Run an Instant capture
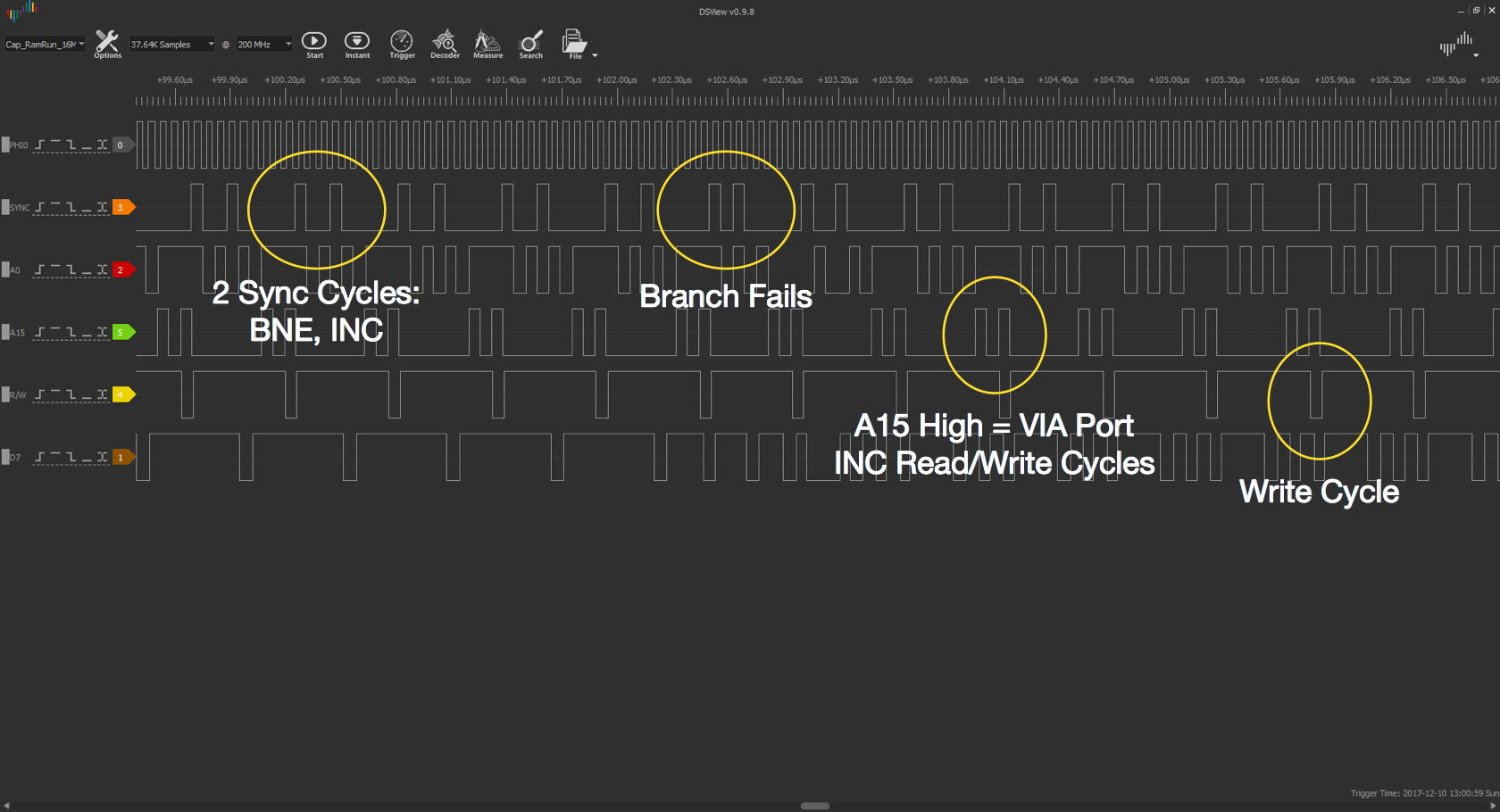Screen dimensions: 1500x812 coord(357,44)
